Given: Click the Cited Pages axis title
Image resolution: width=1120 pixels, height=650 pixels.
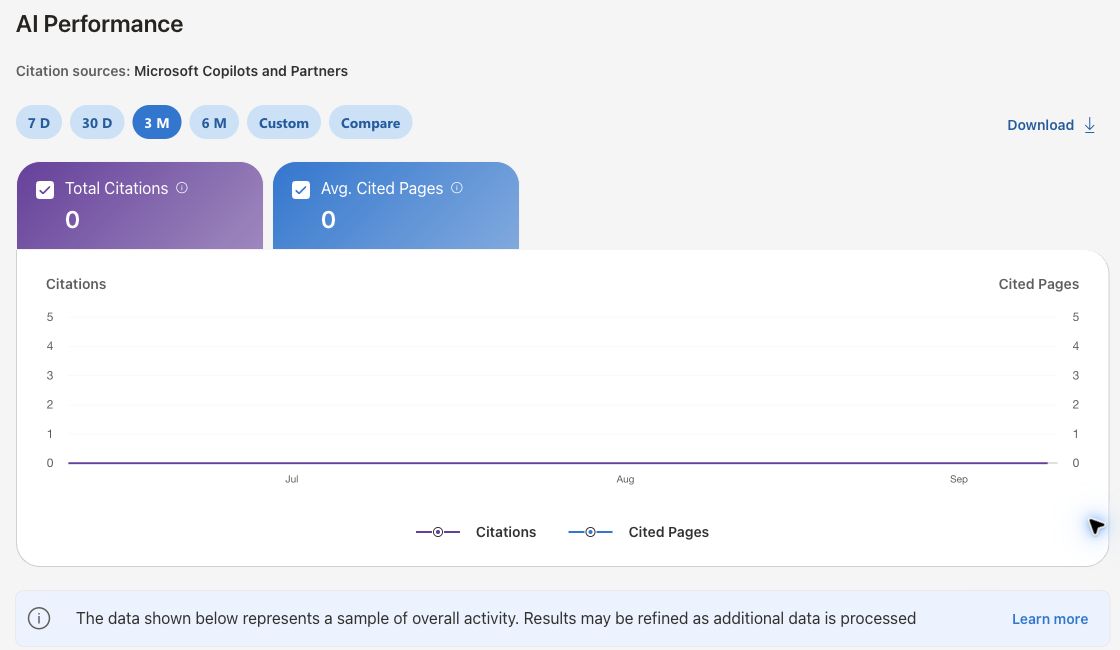Looking at the screenshot, I should (x=1039, y=284).
